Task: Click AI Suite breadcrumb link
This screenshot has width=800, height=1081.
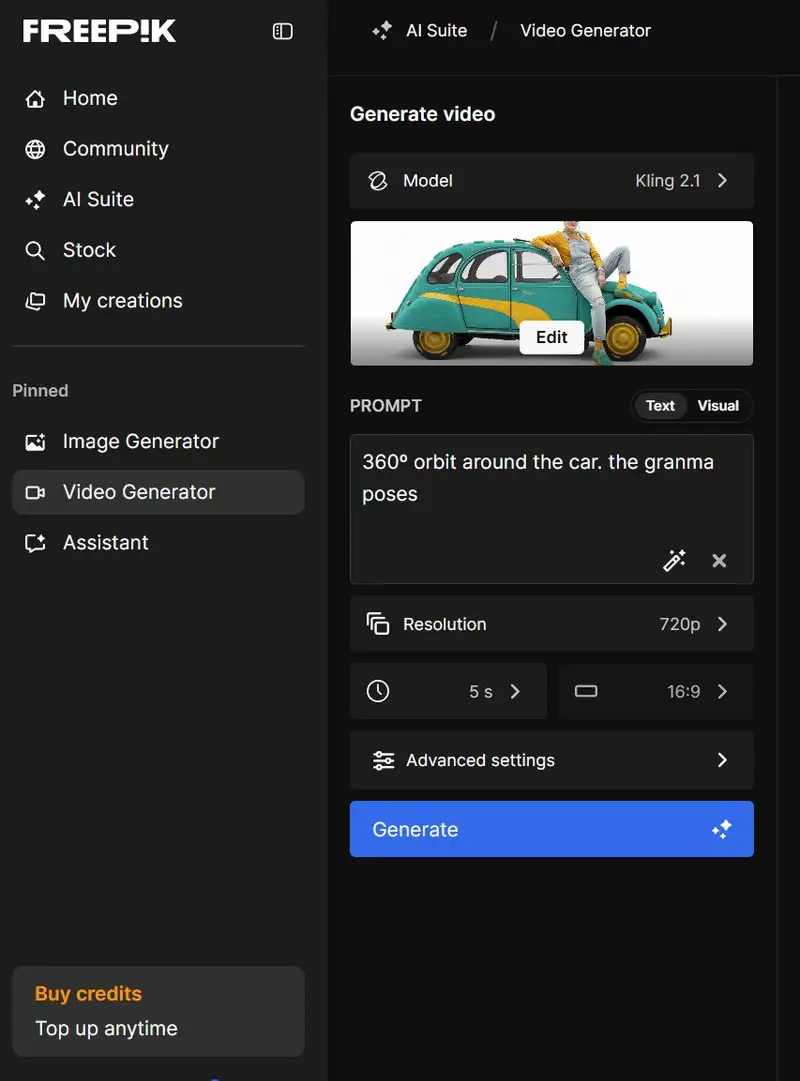Action: [x=437, y=30]
